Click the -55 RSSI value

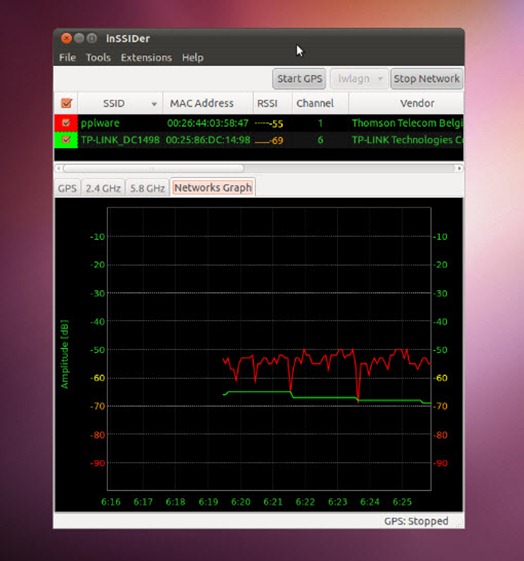click(276, 124)
